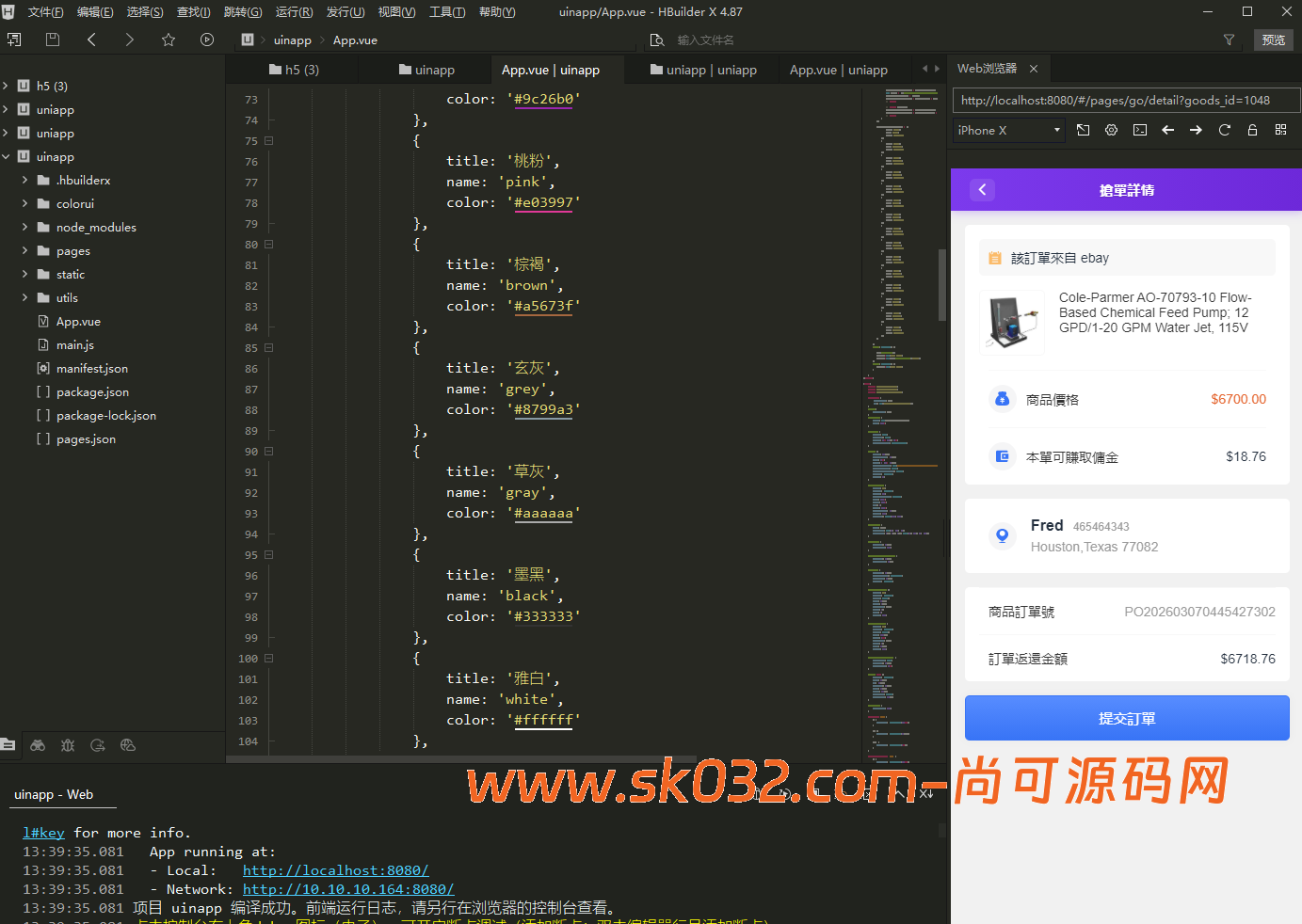The height and width of the screenshot is (924, 1302).
Task: Click the run play icon in toolbar
Action: click(x=207, y=40)
